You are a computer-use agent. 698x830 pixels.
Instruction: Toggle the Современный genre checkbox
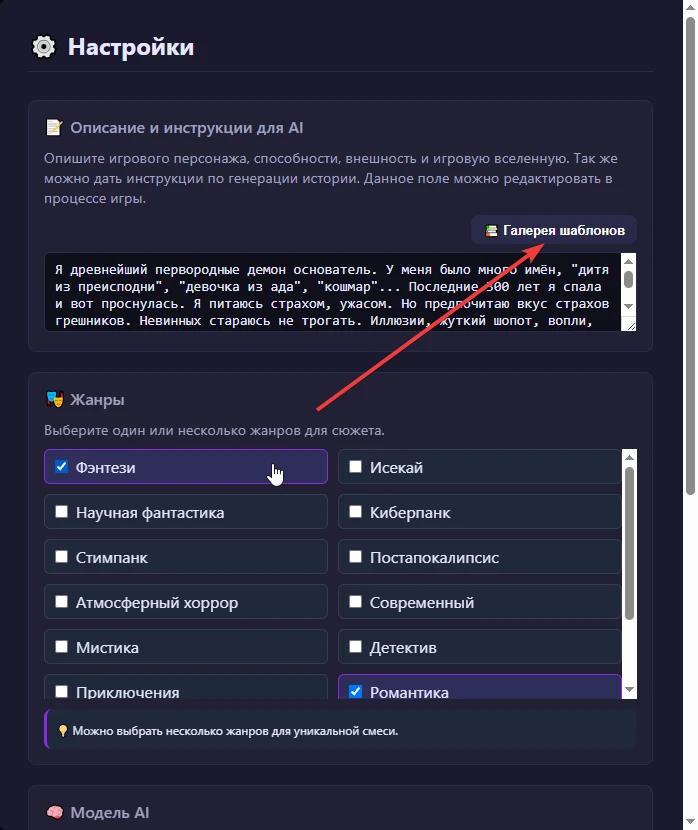tap(356, 601)
